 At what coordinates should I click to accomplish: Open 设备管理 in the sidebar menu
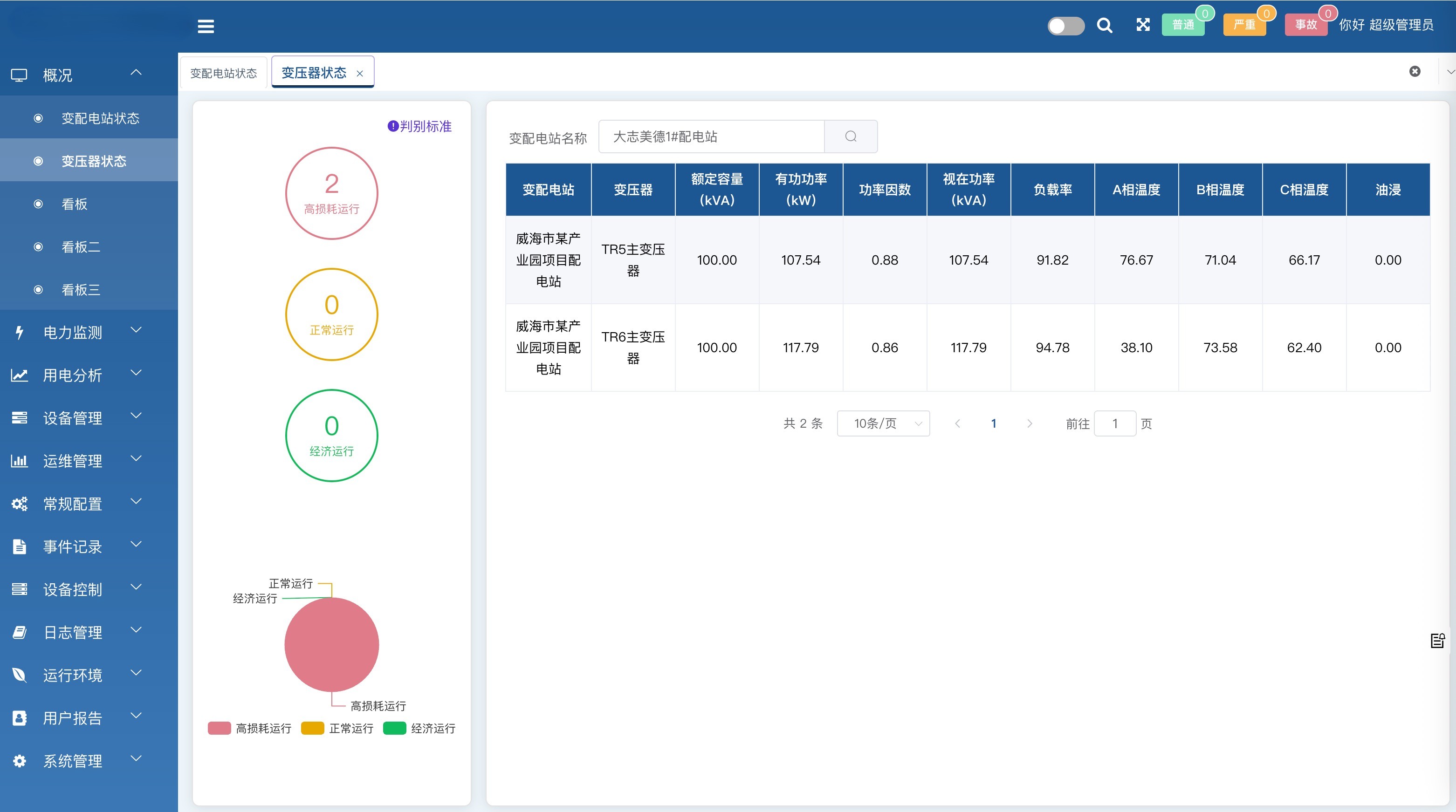click(74, 418)
